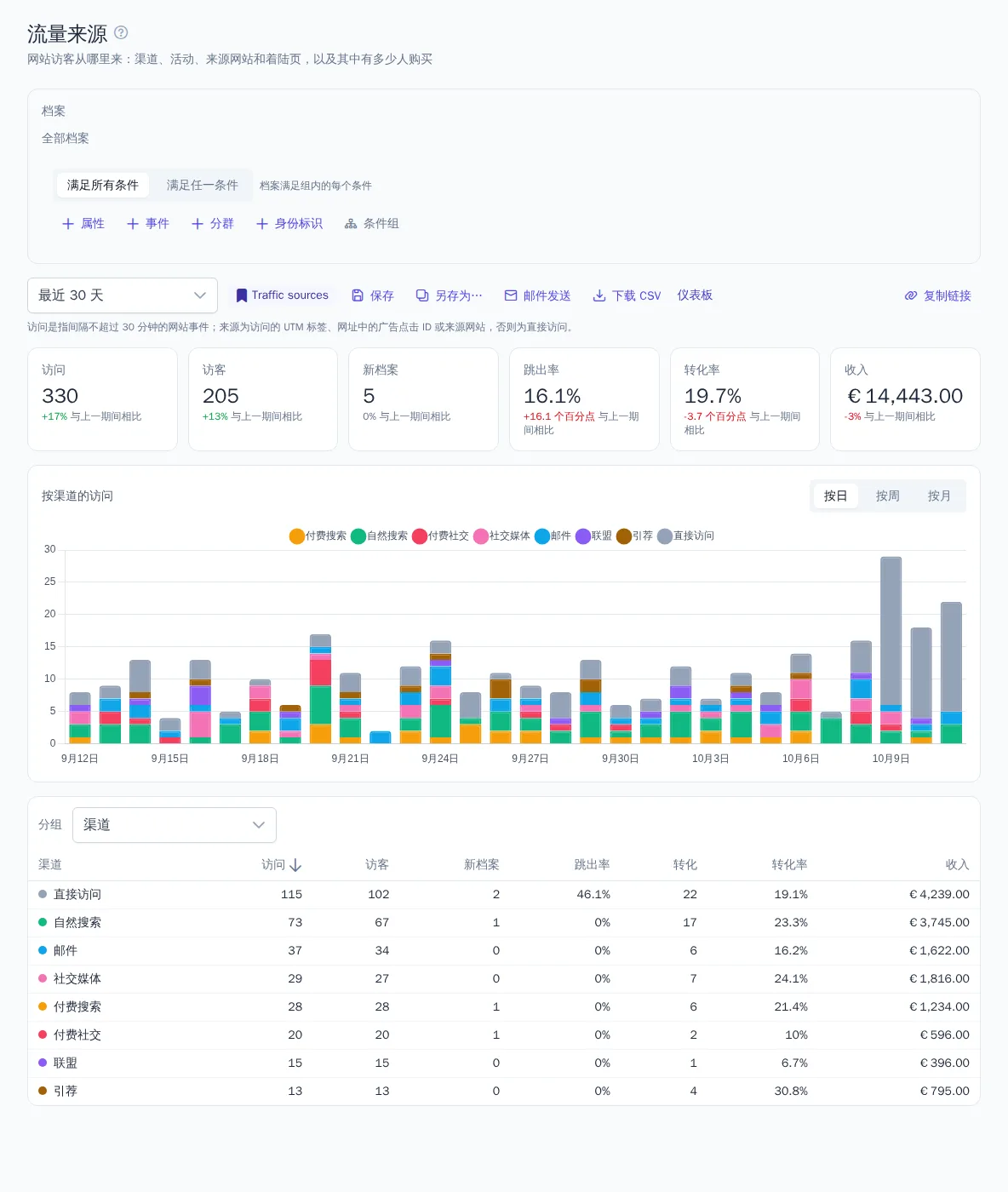Click the 下载 CSV download icon
This screenshot has width=1008, height=1192.
599,295
